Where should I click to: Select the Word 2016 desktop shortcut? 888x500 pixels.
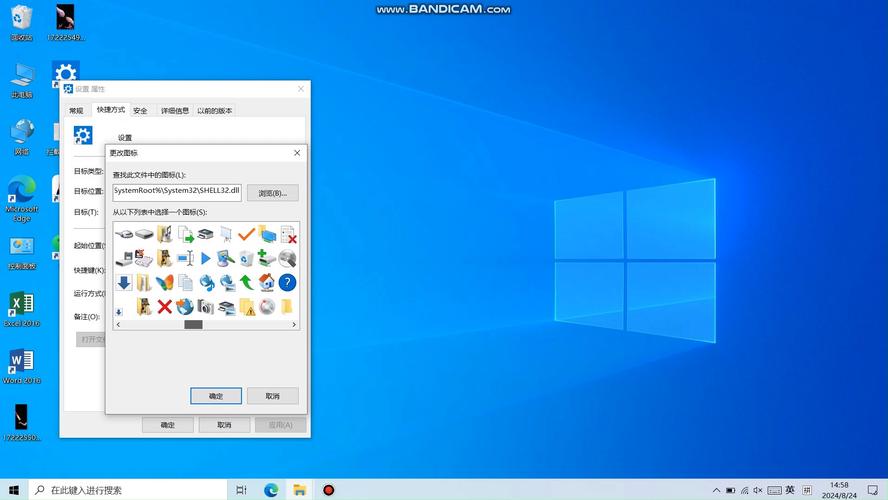(22, 366)
